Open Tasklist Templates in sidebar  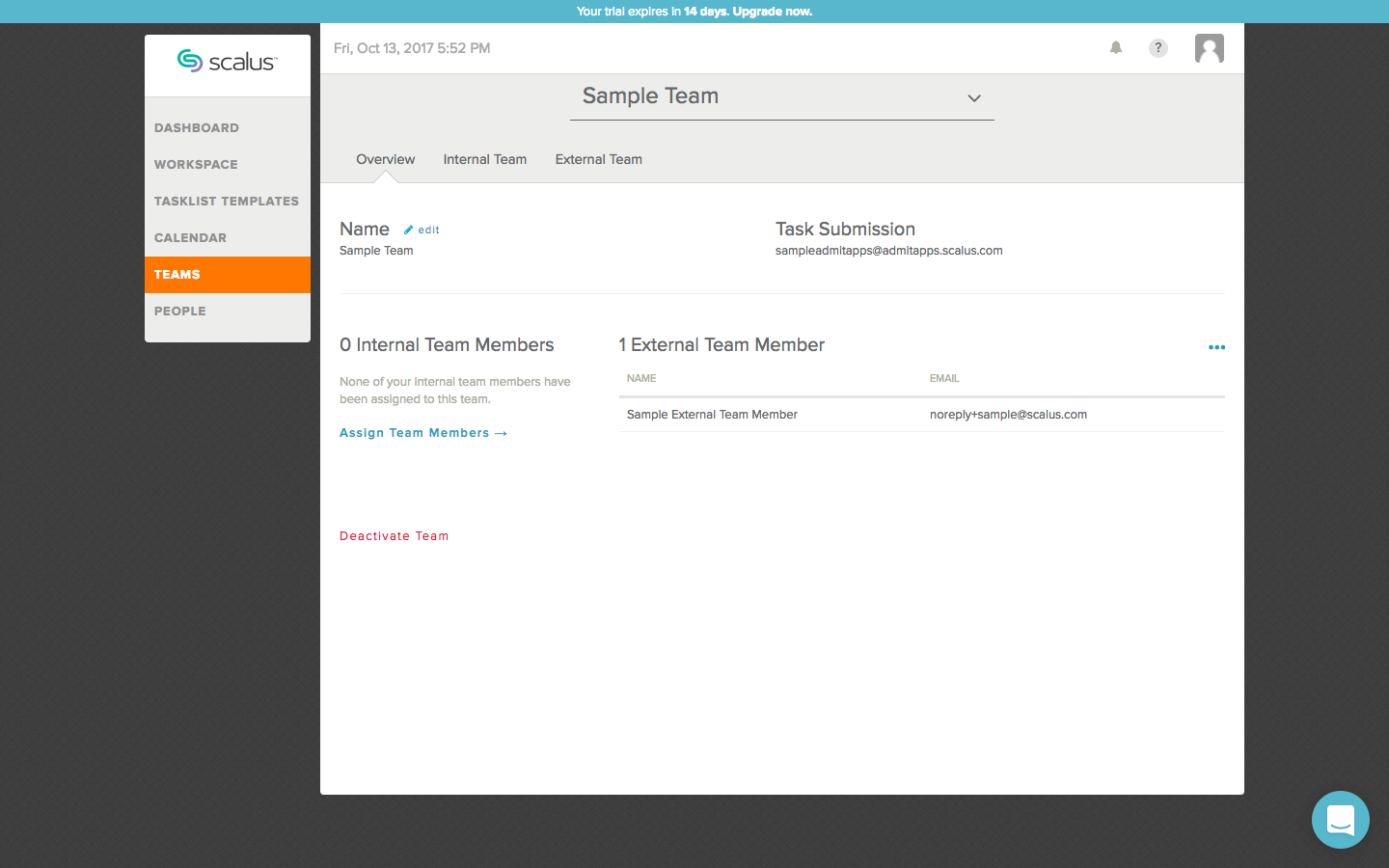[x=227, y=201]
